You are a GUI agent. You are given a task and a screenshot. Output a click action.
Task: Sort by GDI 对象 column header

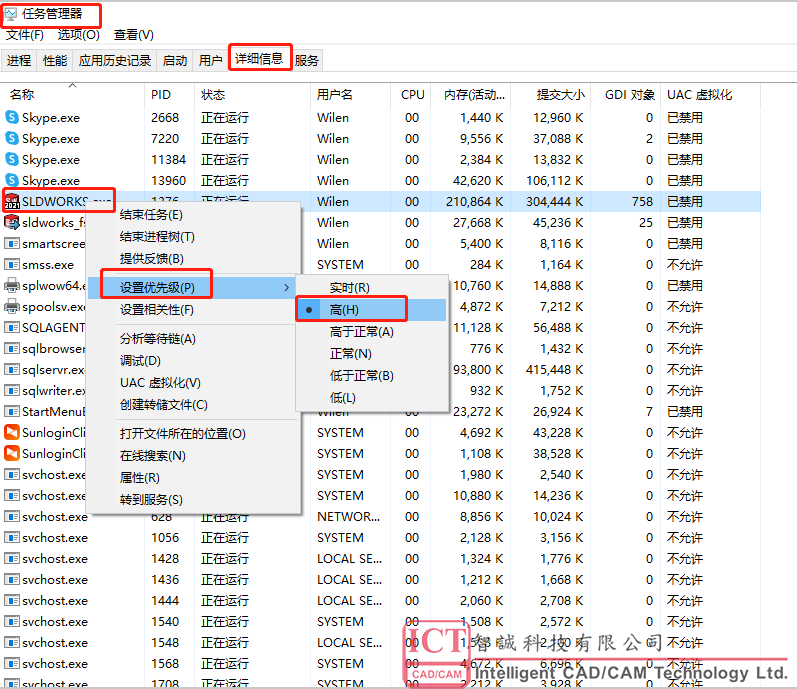click(x=626, y=95)
